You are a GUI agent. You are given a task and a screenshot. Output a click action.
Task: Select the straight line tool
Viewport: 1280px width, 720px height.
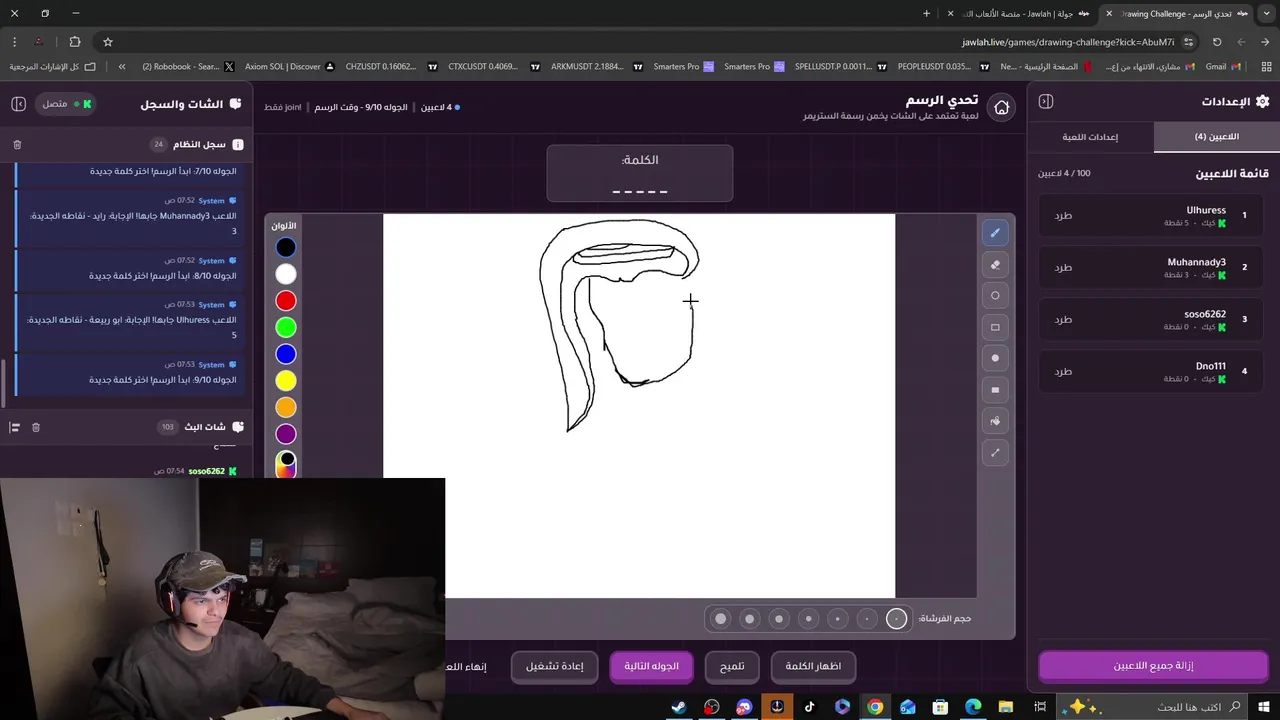(x=995, y=453)
